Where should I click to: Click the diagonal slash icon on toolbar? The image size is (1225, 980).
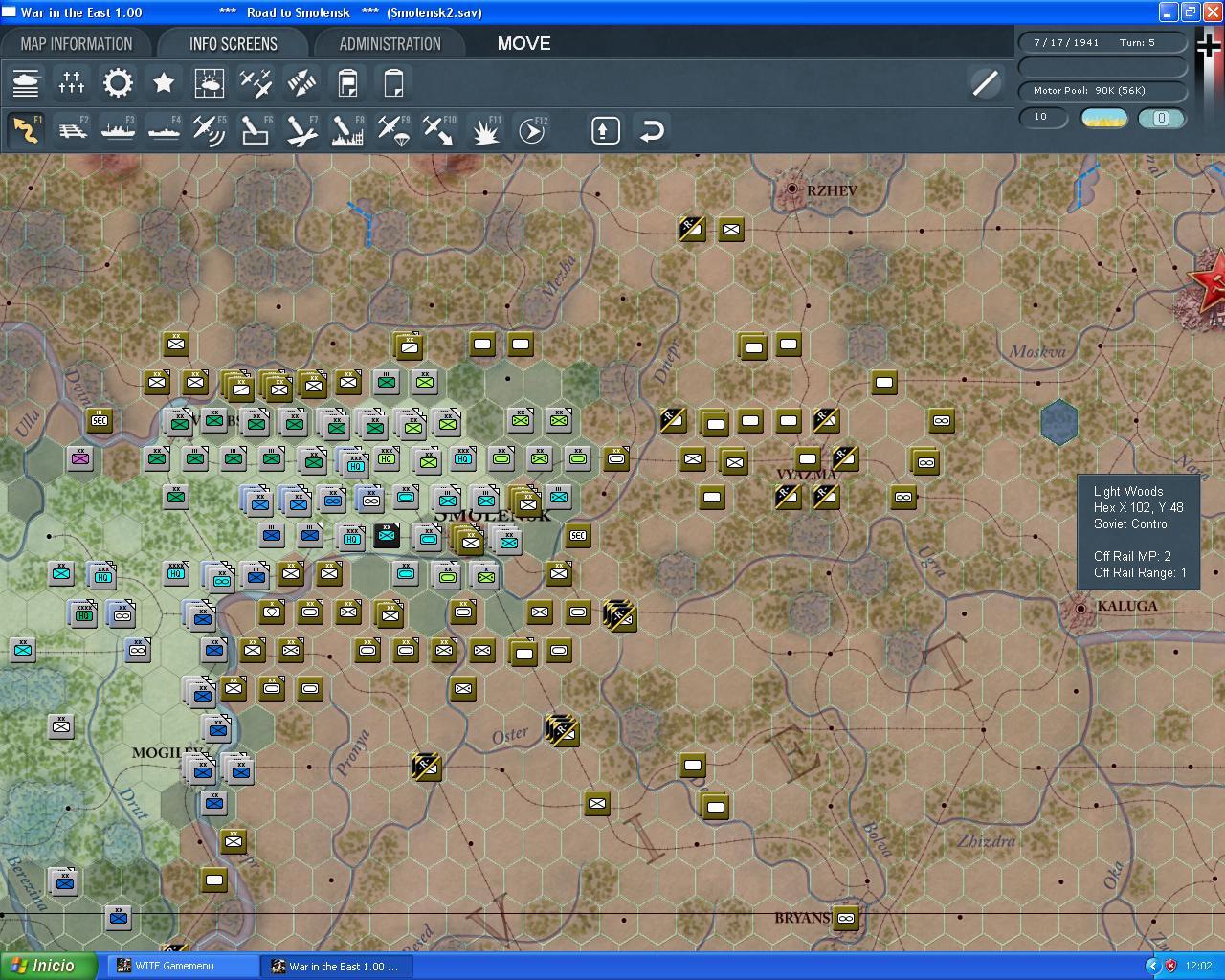[x=985, y=83]
